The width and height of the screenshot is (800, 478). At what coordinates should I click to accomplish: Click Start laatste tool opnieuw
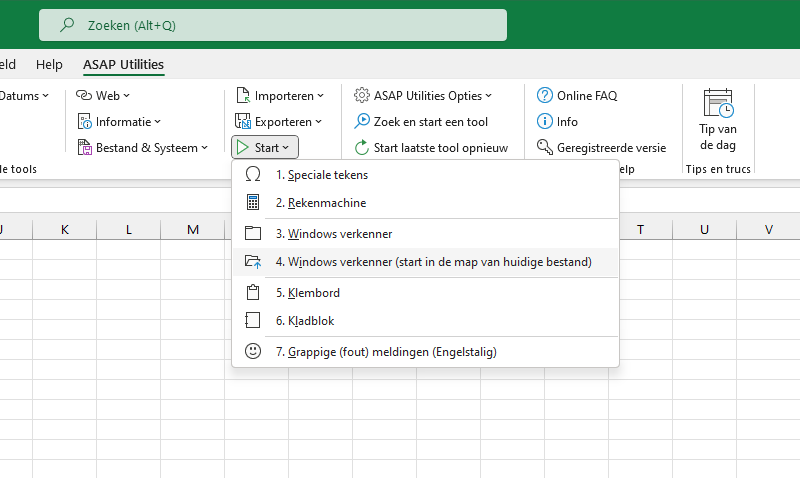click(432, 147)
